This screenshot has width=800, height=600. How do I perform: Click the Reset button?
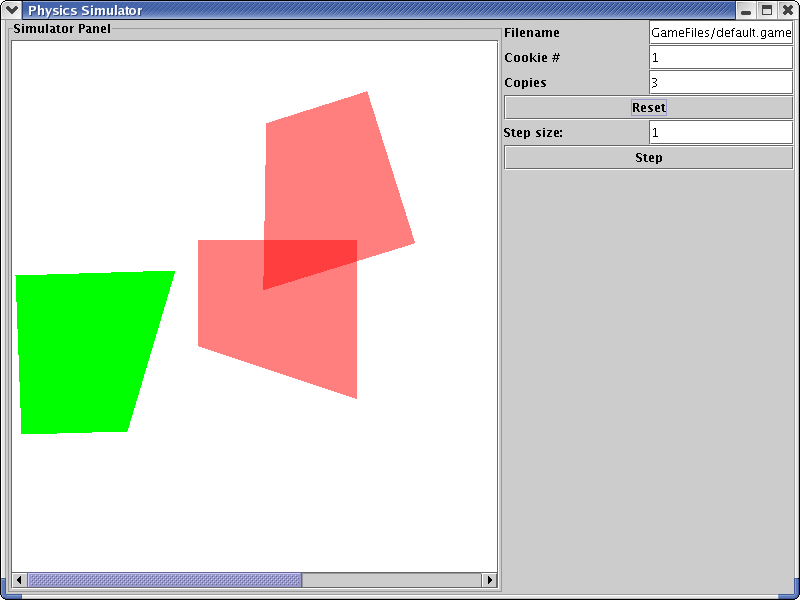pyautogui.click(x=648, y=108)
